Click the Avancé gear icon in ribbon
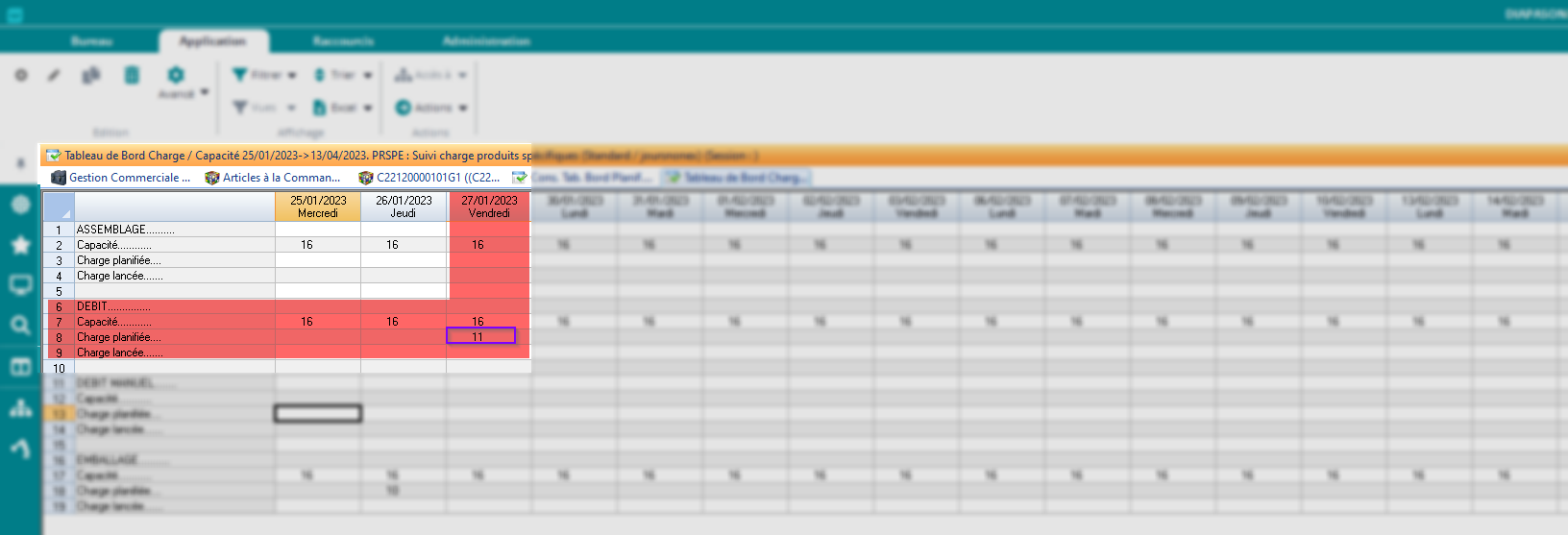Screen dimensions: 1568x535 (176, 75)
